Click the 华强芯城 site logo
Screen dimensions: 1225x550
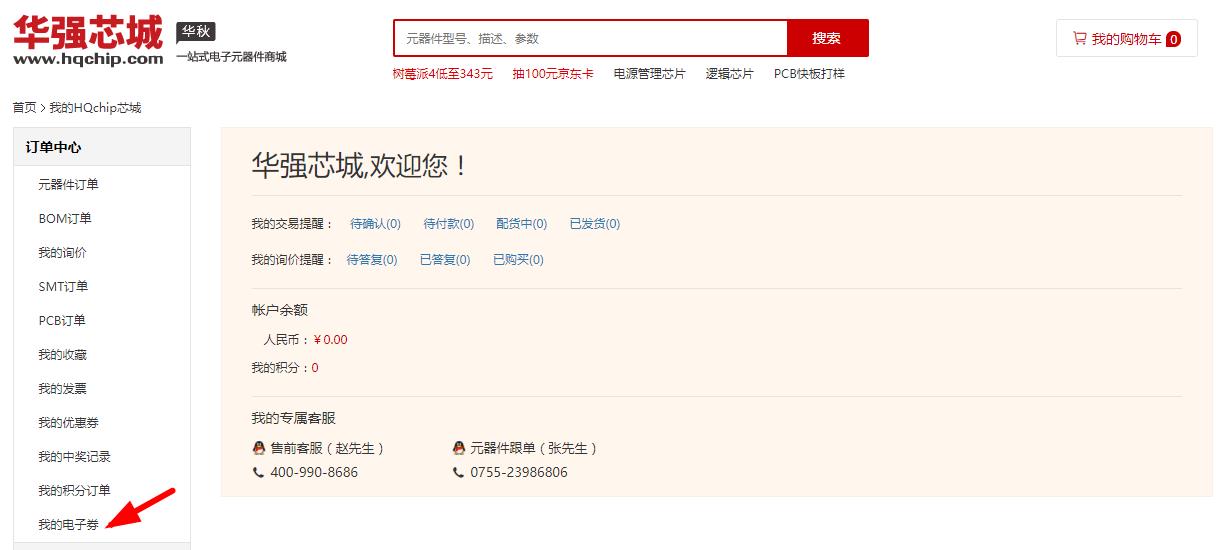point(88,41)
